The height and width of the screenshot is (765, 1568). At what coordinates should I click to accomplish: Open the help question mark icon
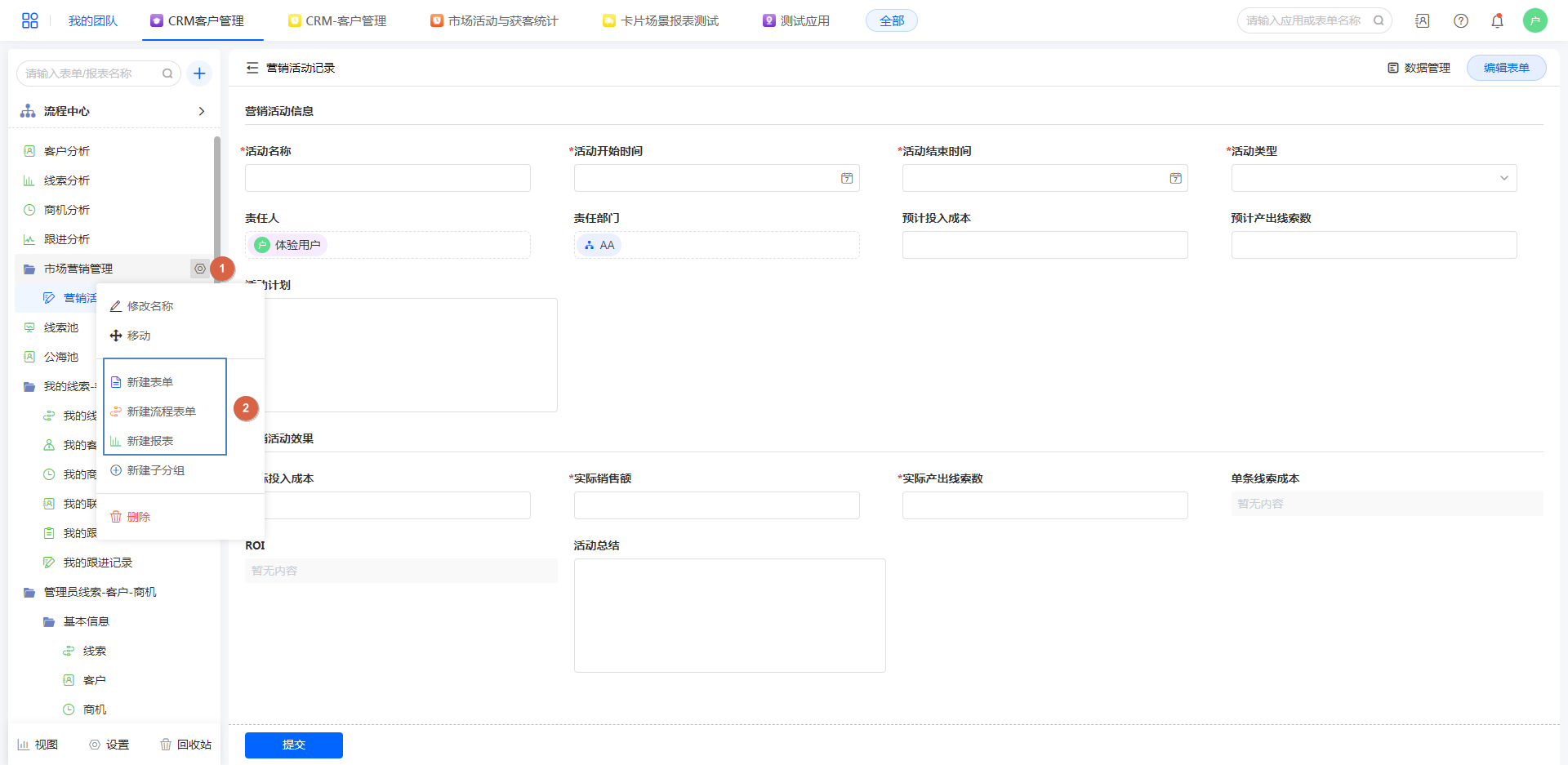click(x=1461, y=21)
